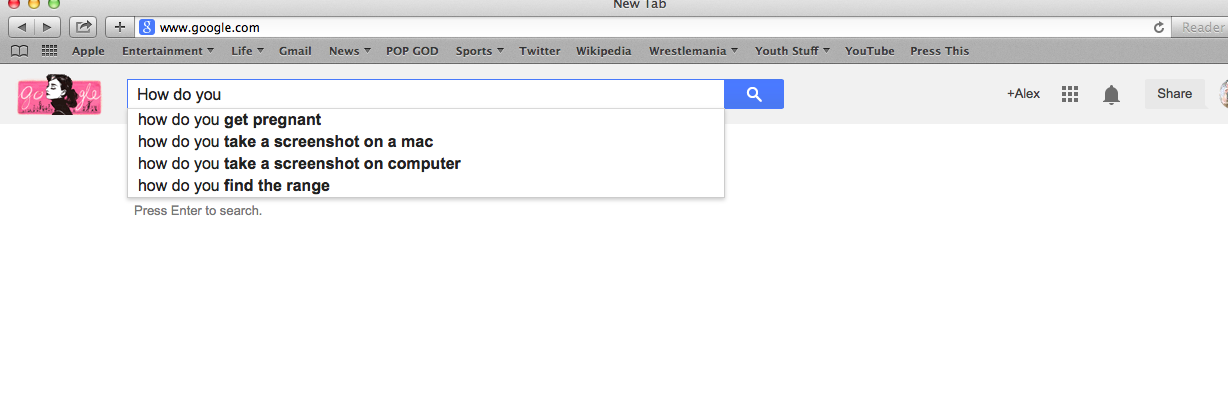Select suggestion "take a screenshot on a mac"
The image size is (1228, 419).
[x=285, y=142]
